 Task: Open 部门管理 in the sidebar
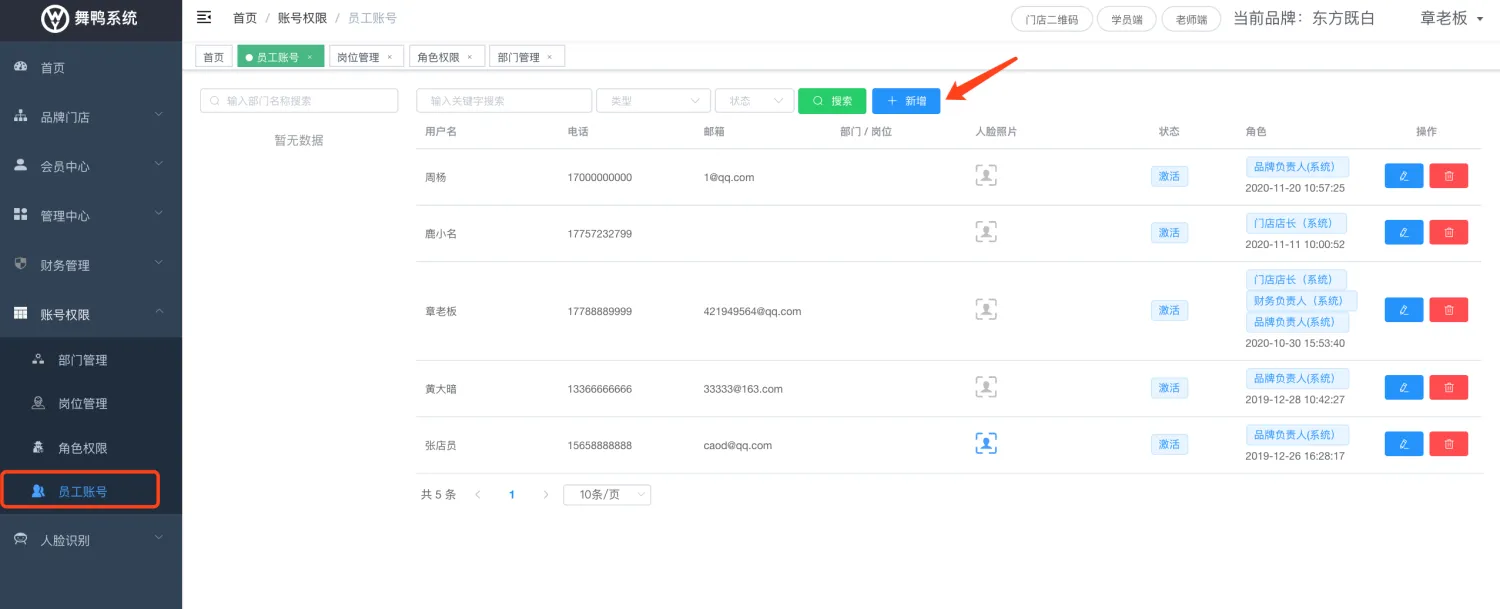82,360
